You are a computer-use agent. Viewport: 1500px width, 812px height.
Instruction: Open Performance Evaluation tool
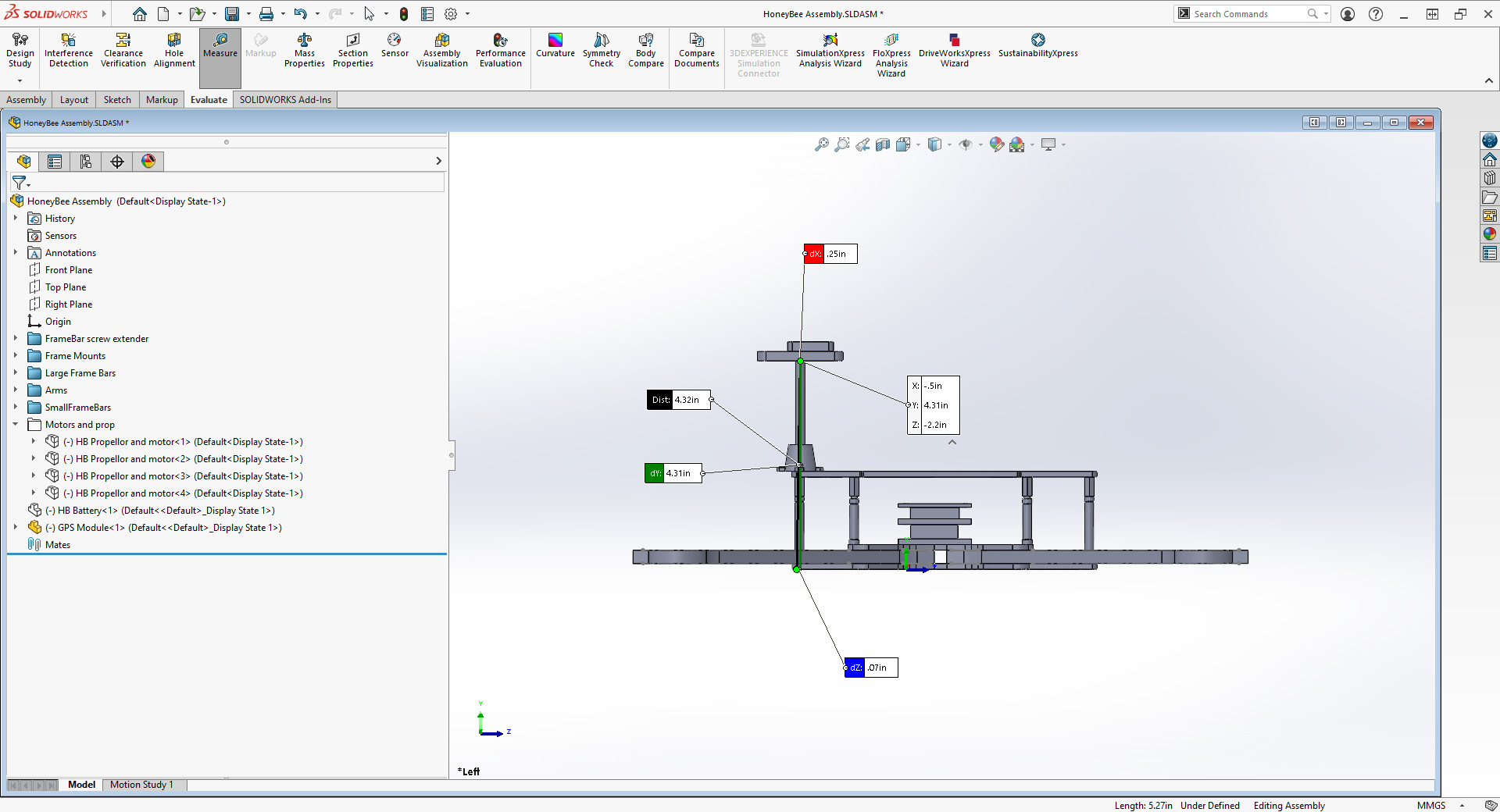tap(500, 50)
